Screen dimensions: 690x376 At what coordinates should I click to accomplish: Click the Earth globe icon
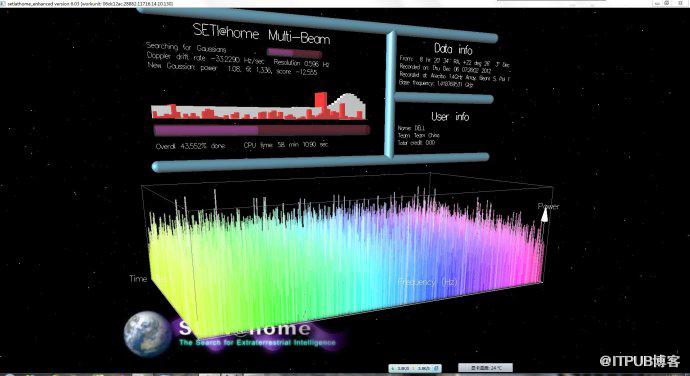[x=147, y=333]
